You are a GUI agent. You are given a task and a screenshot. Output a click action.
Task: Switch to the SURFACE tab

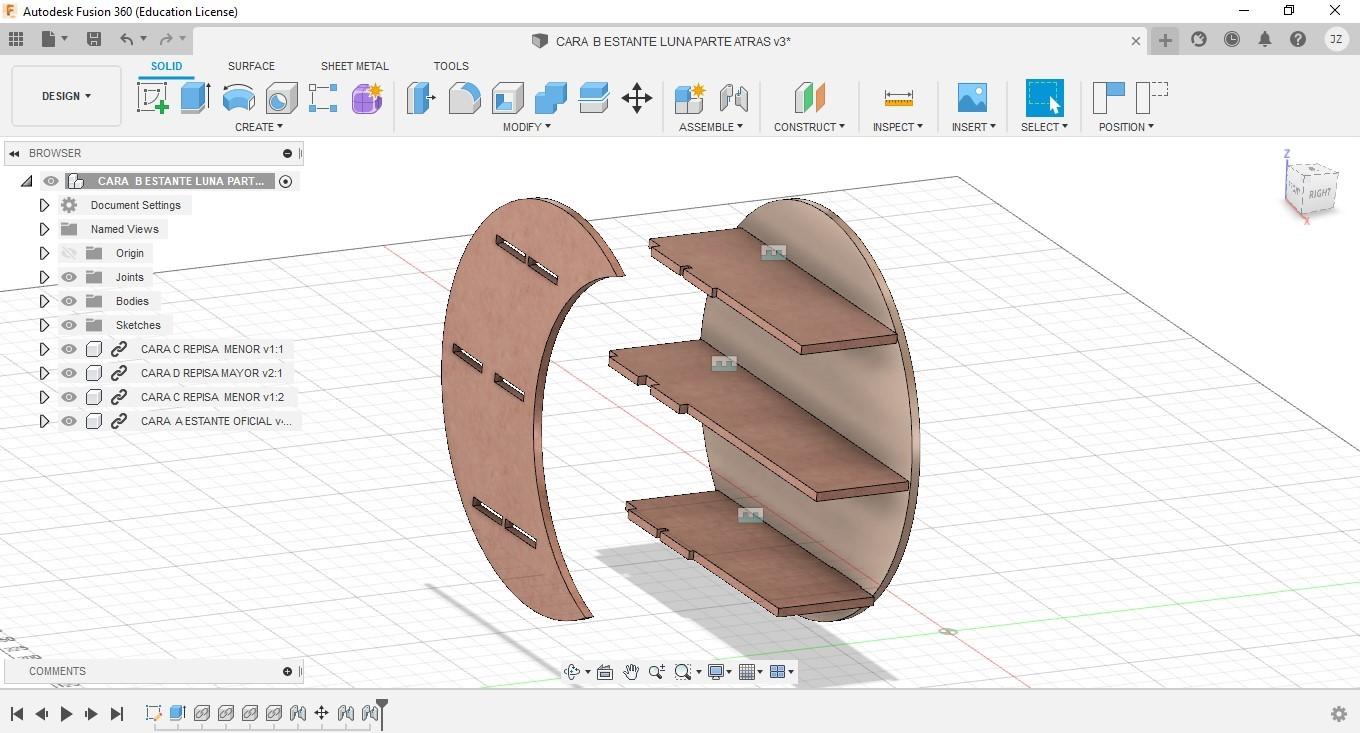(251, 66)
